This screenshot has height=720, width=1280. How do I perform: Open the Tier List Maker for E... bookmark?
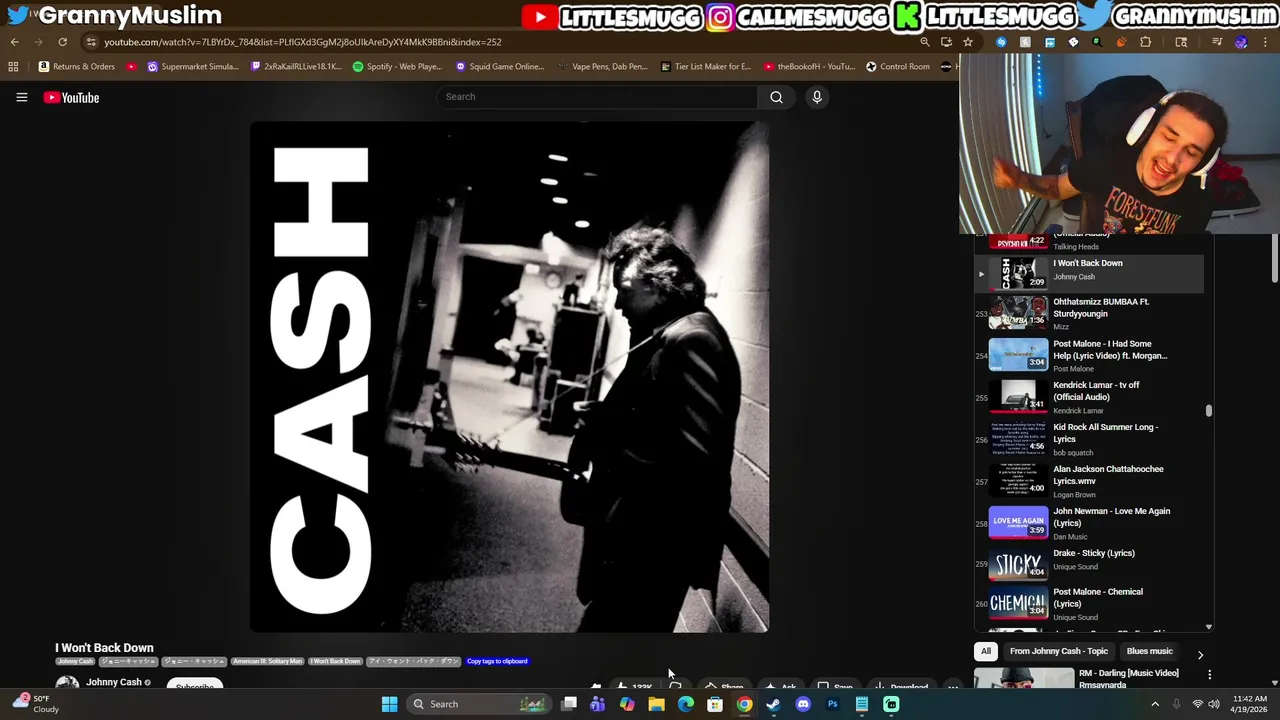pos(705,66)
